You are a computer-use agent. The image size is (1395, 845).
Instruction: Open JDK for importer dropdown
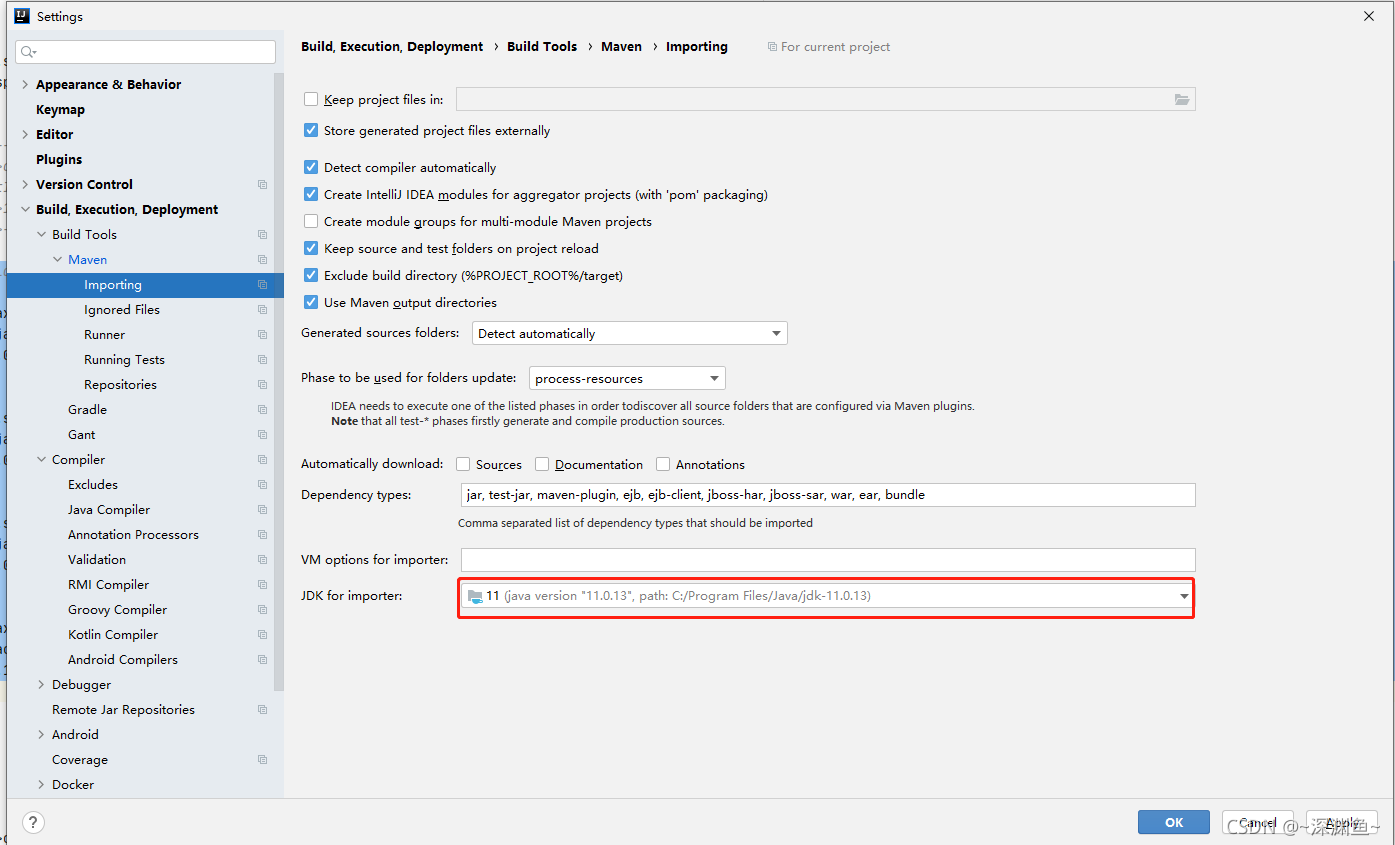pyautogui.click(x=827, y=596)
